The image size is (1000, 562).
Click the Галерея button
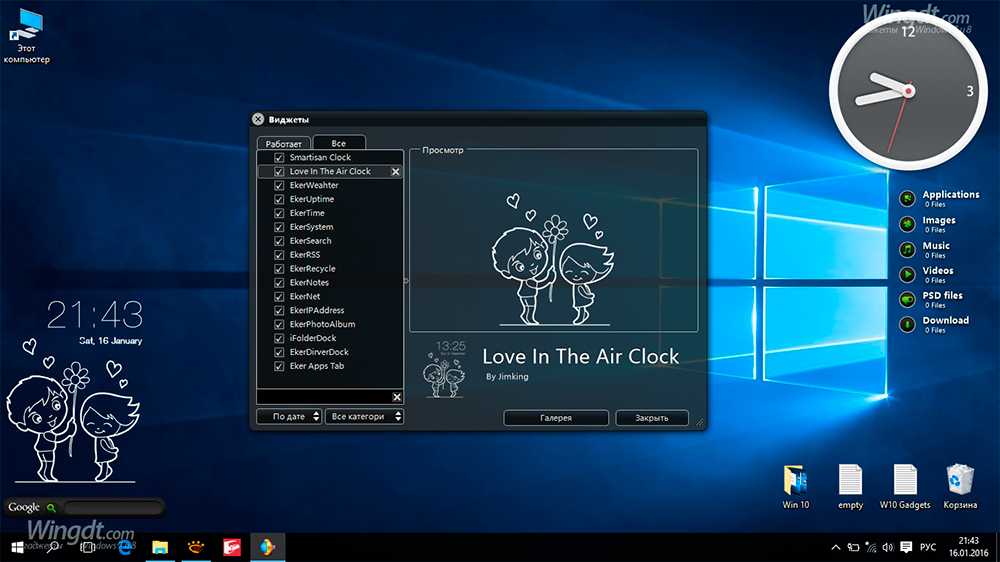coord(555,418)
